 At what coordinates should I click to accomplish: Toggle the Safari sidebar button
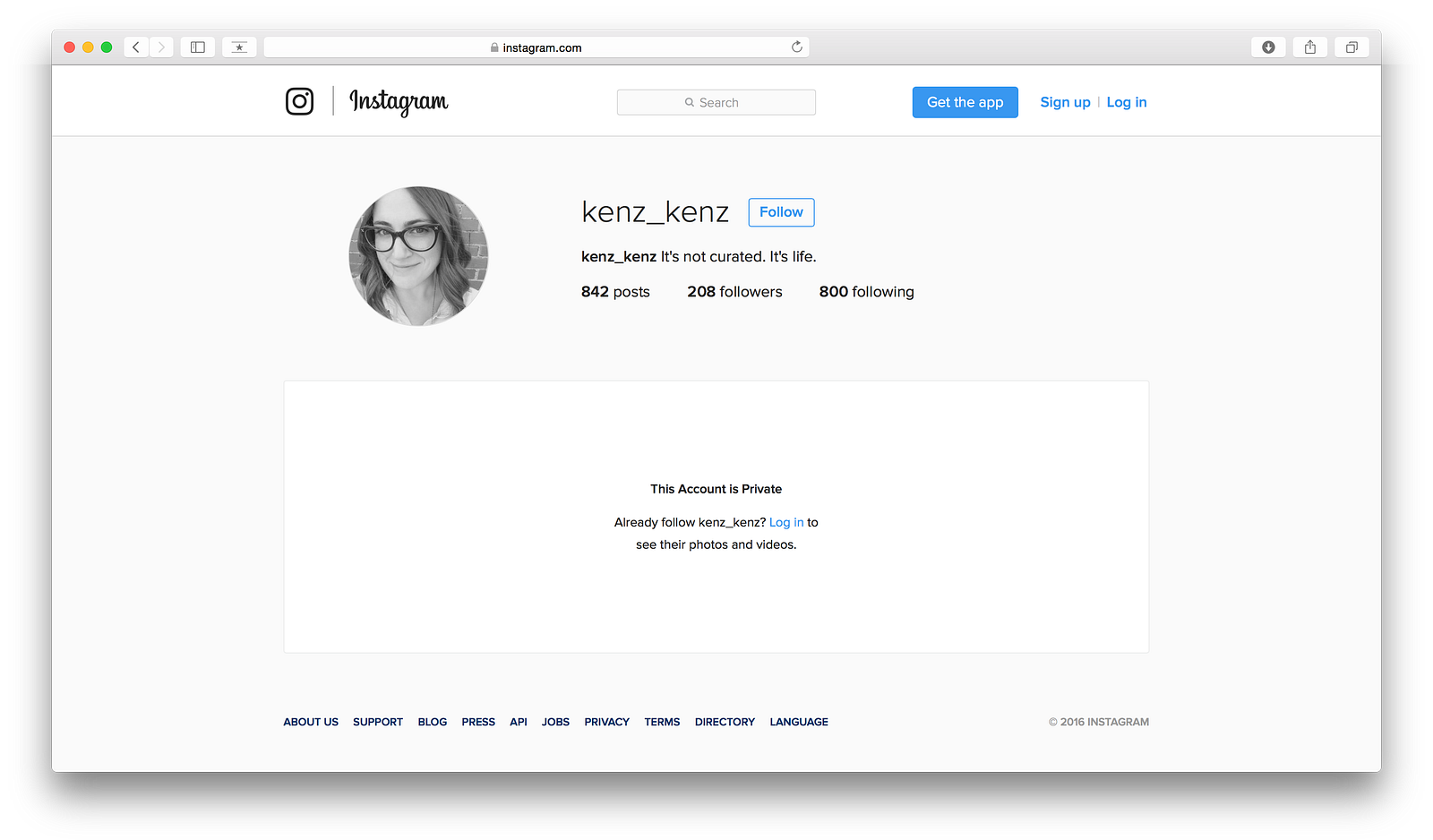pos(198,47)
